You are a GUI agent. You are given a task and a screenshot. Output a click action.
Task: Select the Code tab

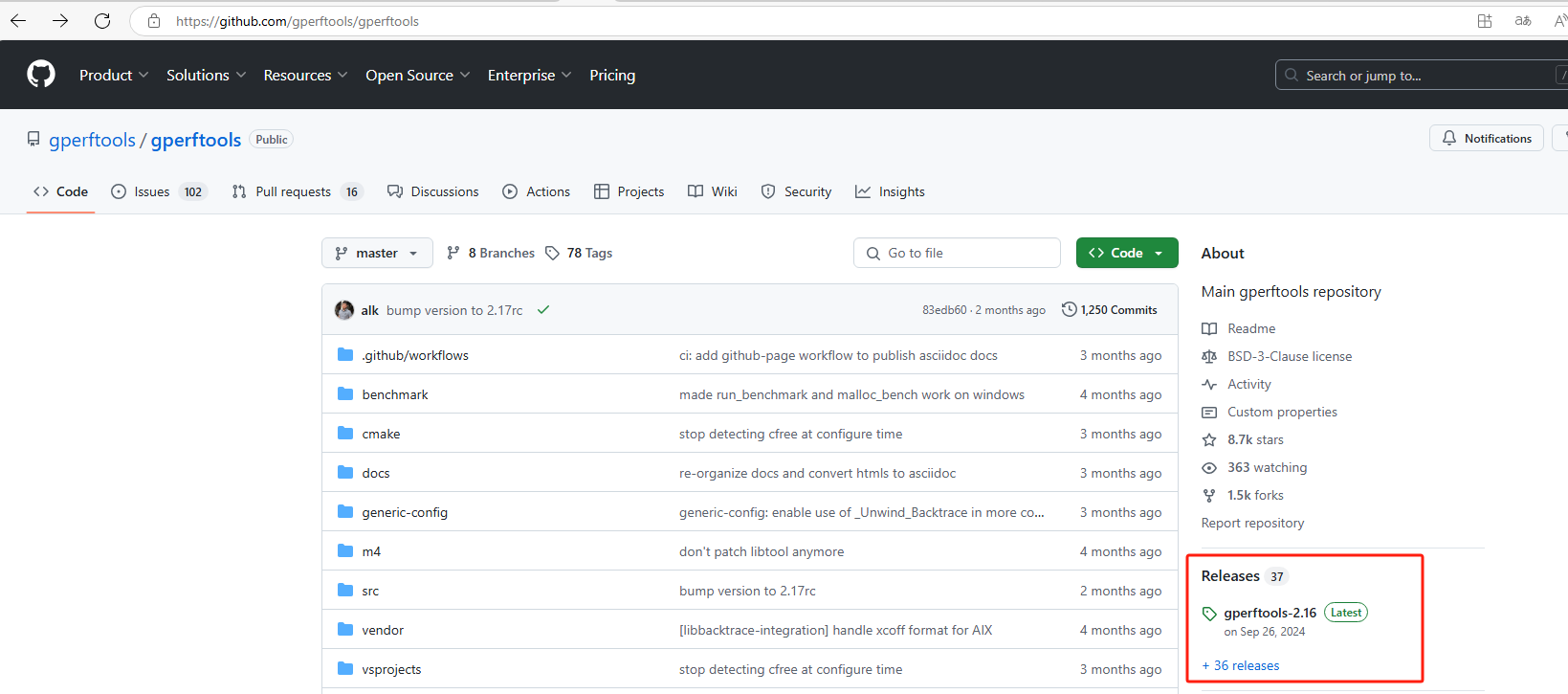(x=60, y=191)
